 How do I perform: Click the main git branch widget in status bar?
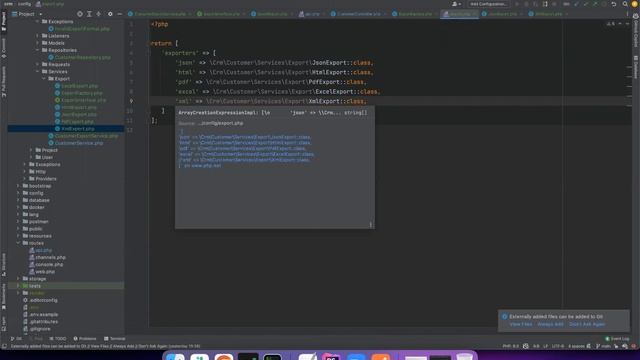603,346
